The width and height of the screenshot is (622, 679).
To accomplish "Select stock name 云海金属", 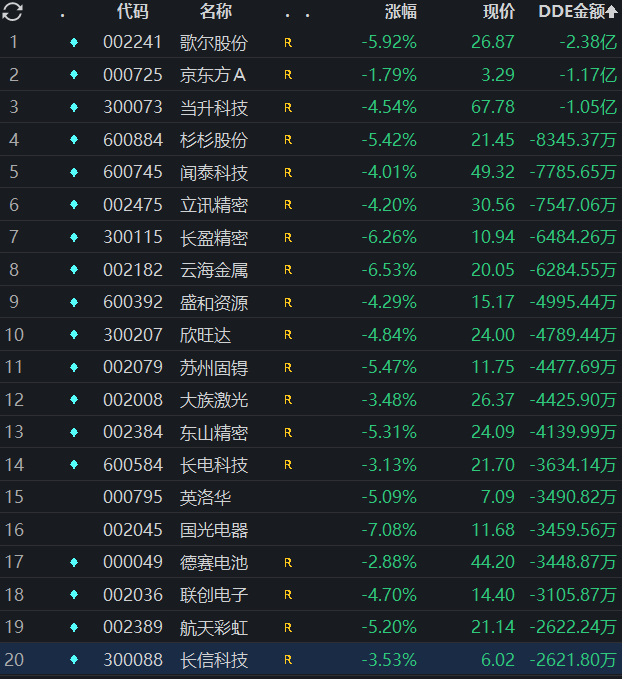I will [214, 270].
